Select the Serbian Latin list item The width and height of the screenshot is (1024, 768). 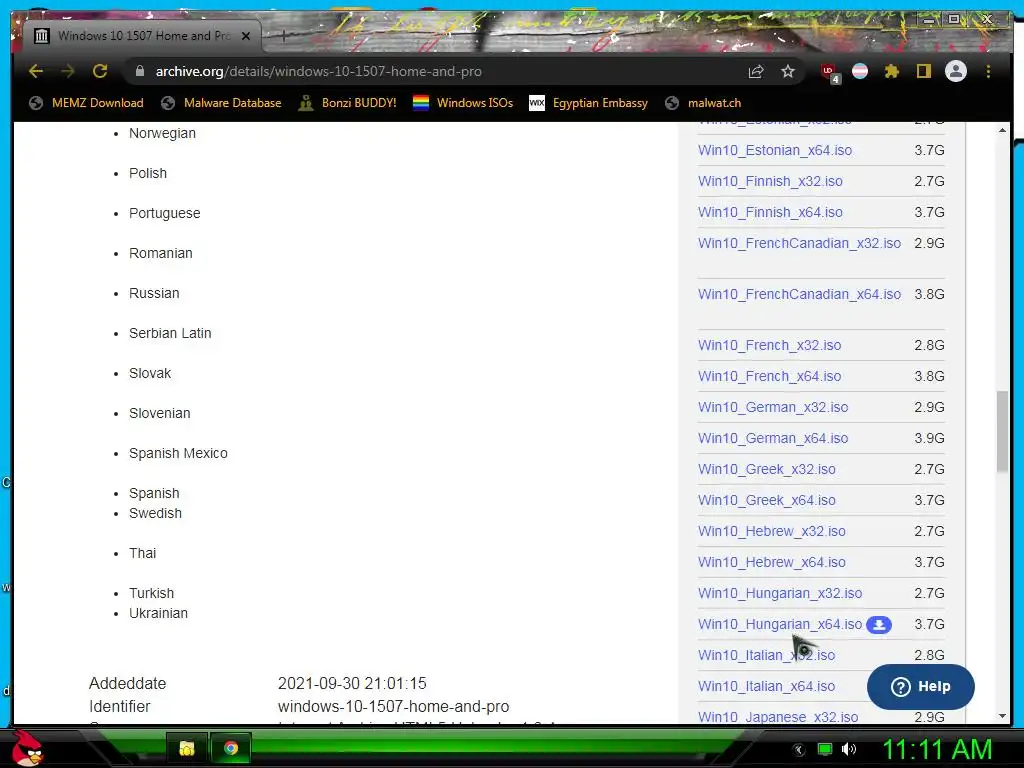click(x=170, y=333)
